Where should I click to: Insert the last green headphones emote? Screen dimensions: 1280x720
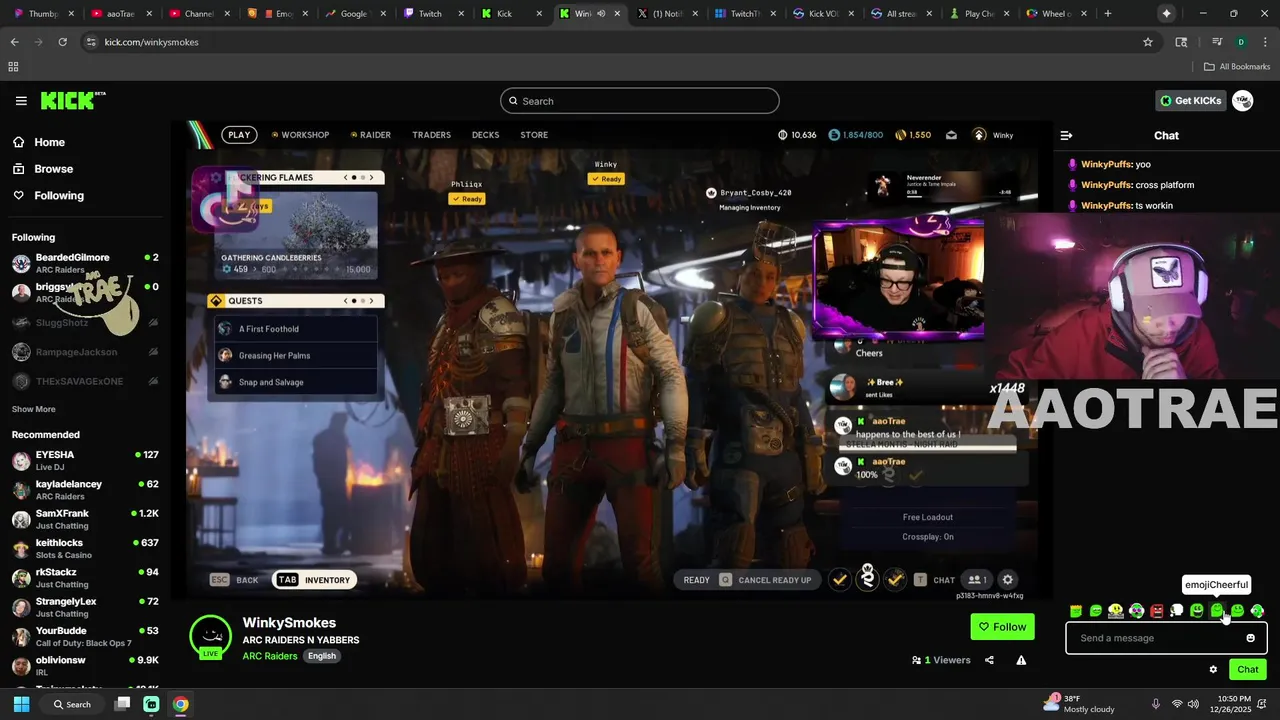(x=1257, y=611)
